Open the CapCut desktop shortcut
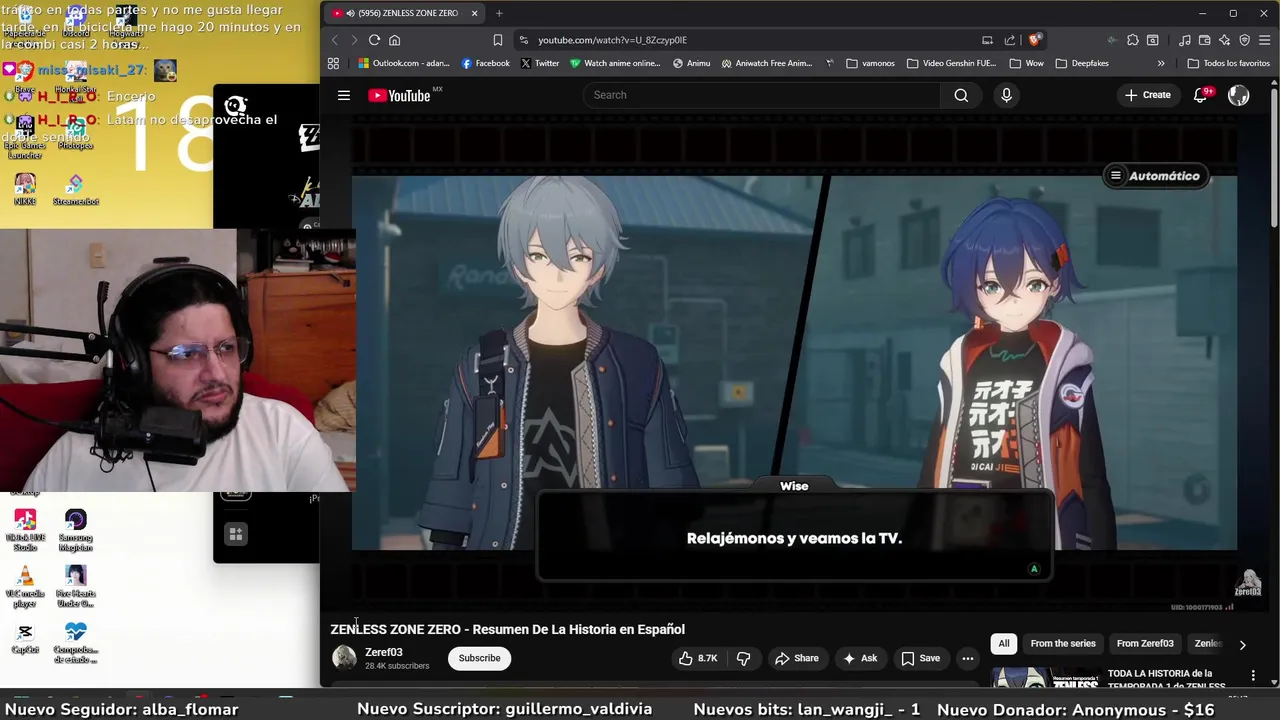The width and height of the screenshot is (1280, 720). click(x=25, y=638)
